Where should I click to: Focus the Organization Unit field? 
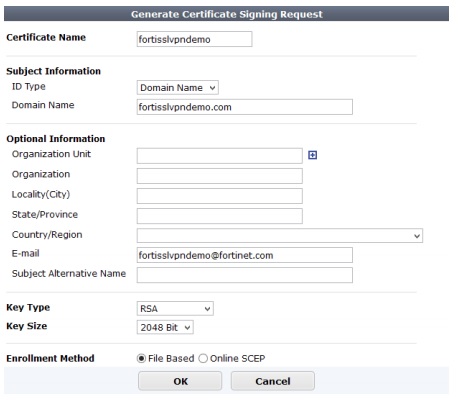220,156
